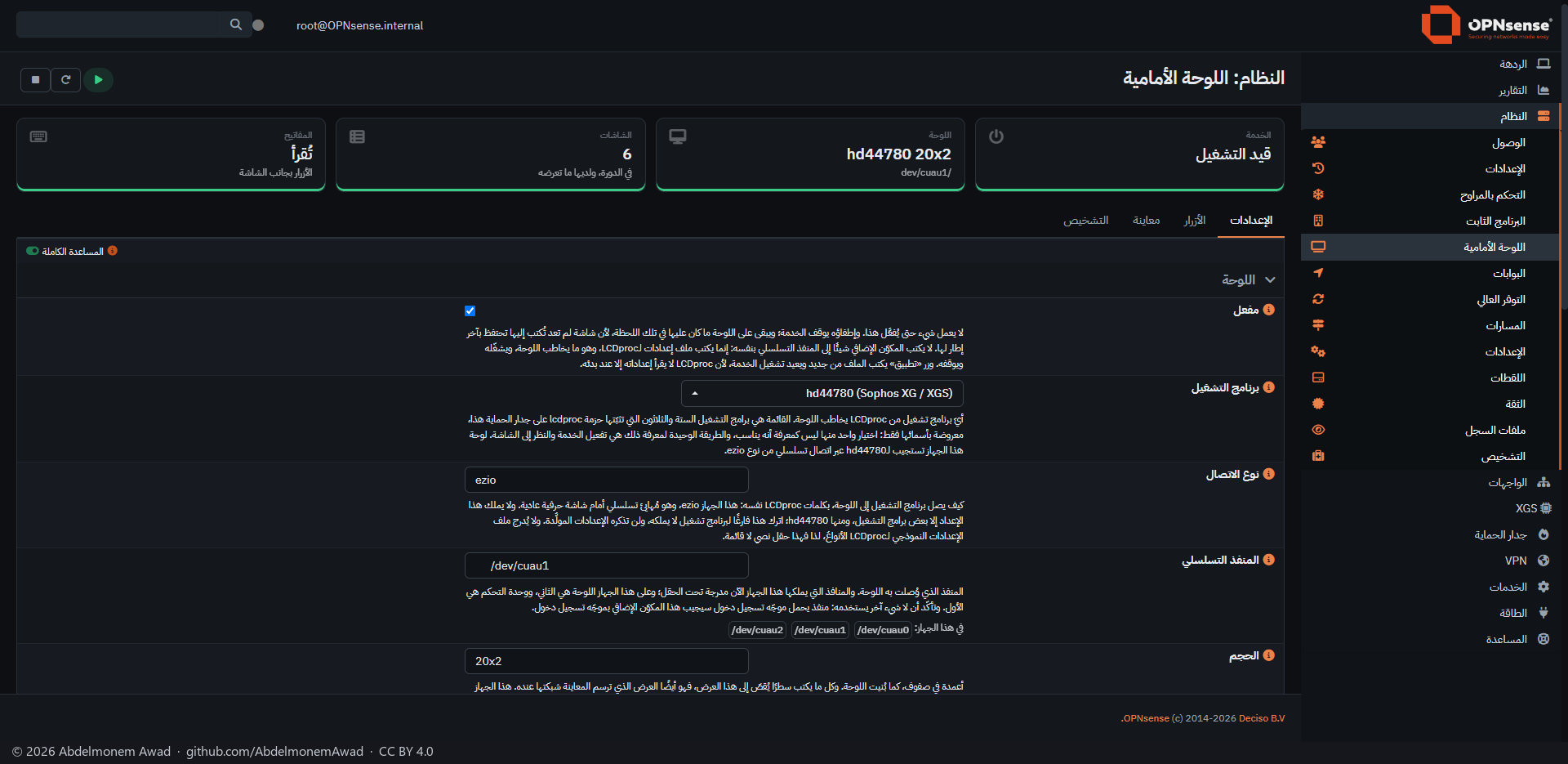Open the التوفر العالي sidebar item
The width and height of the screenshot is (1568, 764).
[x=1430, y=299]
